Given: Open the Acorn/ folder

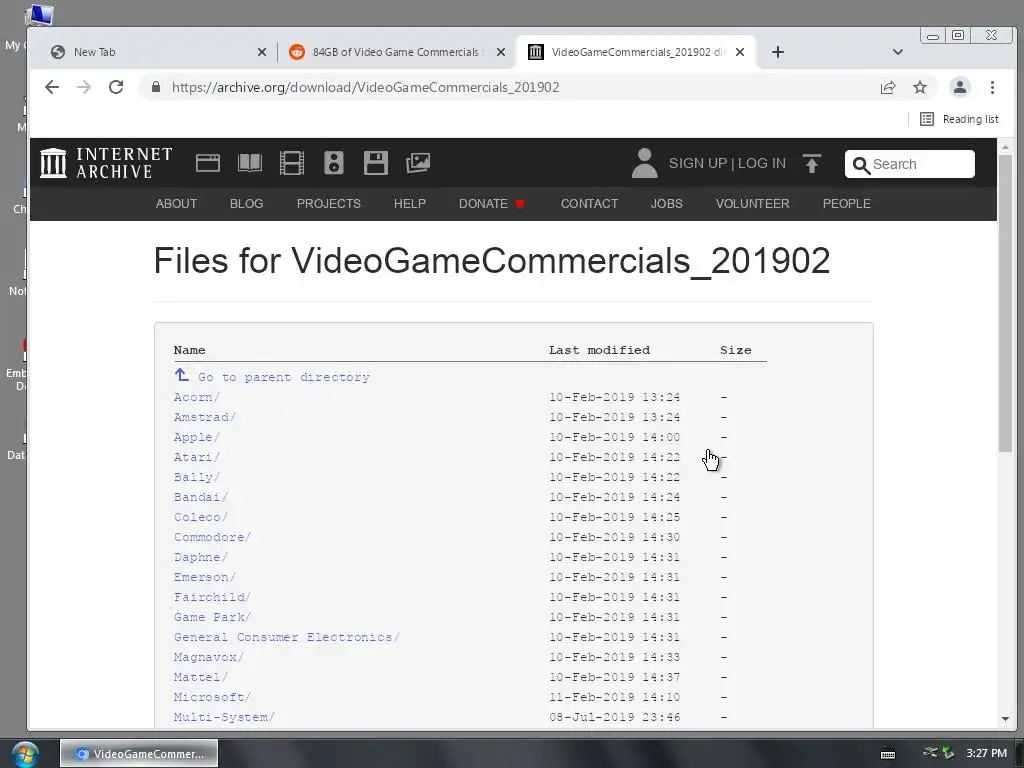Looking at the screenshot, I should pyautogui.click(x=197, y=397).
